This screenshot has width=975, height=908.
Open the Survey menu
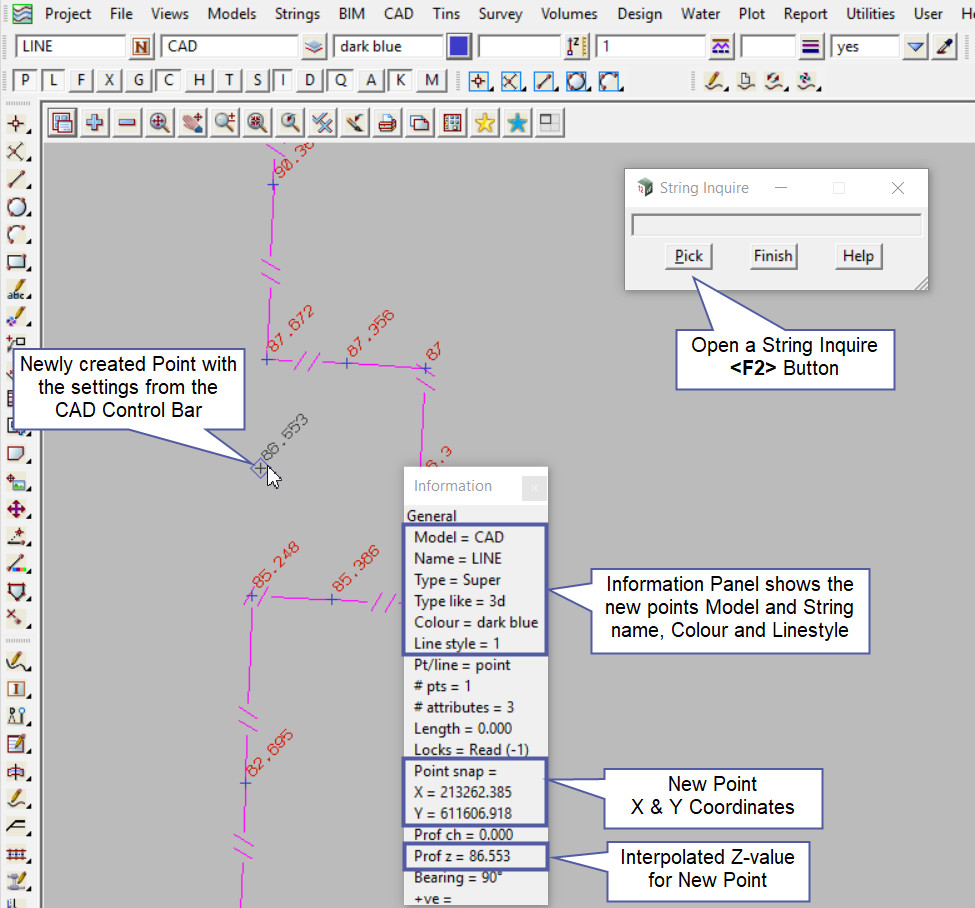(500, 14)
